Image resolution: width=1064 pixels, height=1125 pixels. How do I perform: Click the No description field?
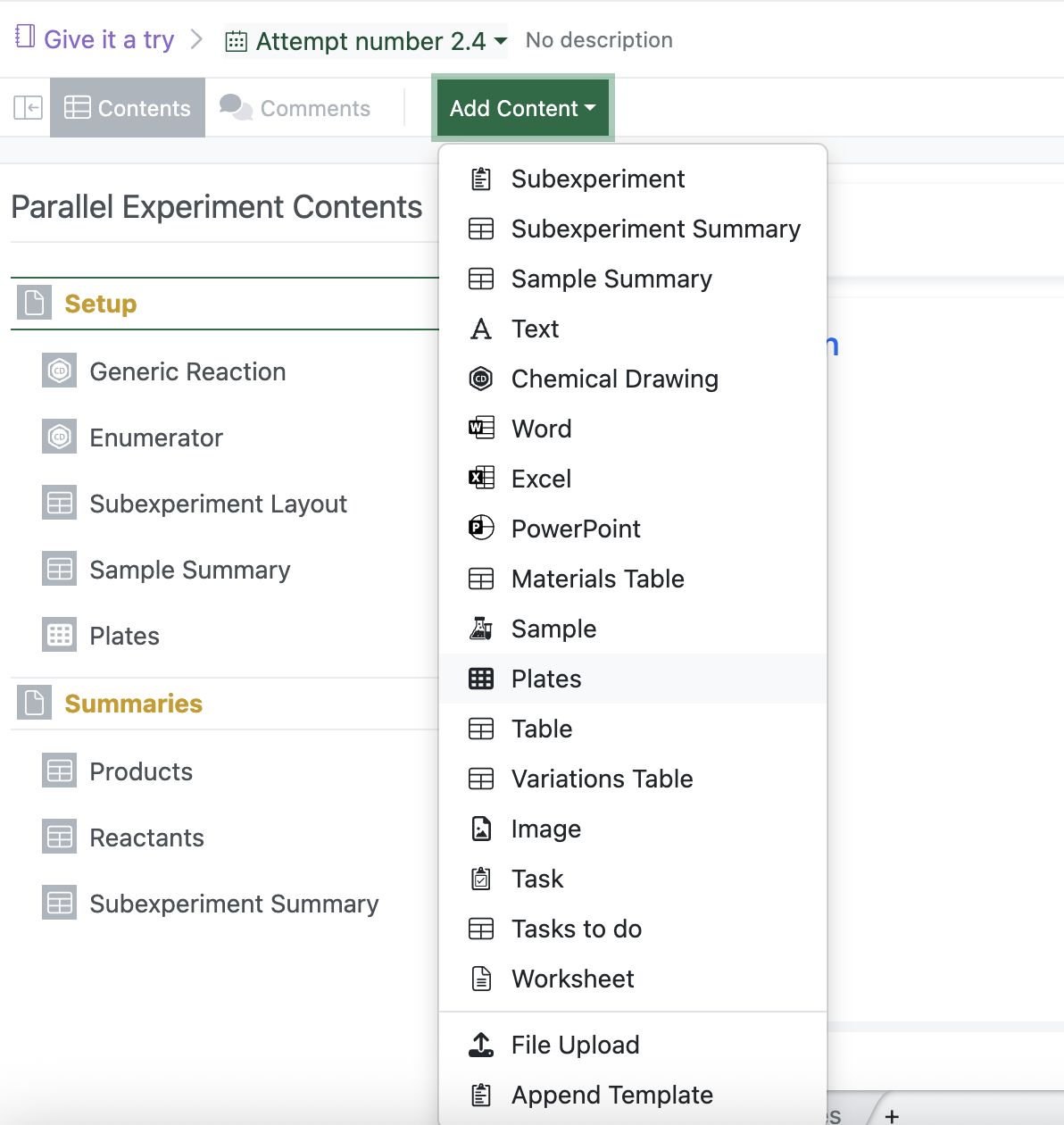pyautogui.click(x=599, y=40)
